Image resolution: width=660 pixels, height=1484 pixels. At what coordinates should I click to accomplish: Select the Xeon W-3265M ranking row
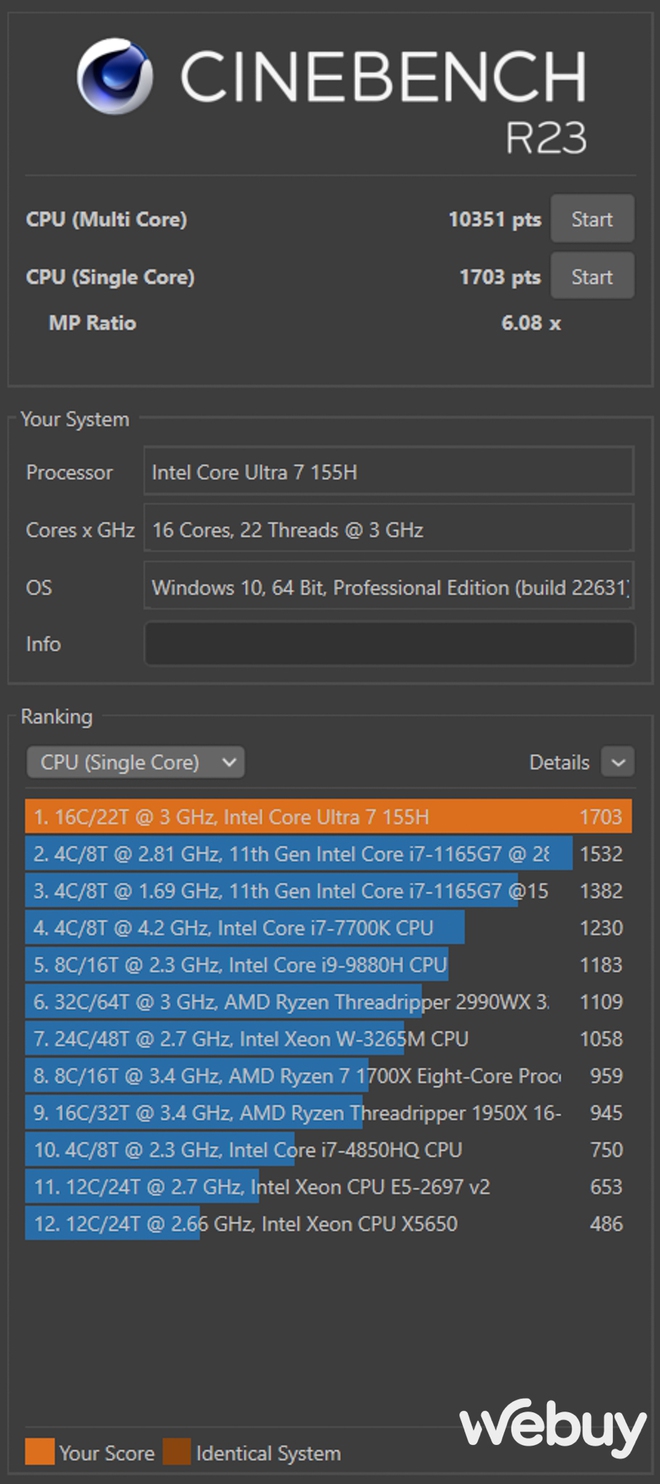[328, 1039]
